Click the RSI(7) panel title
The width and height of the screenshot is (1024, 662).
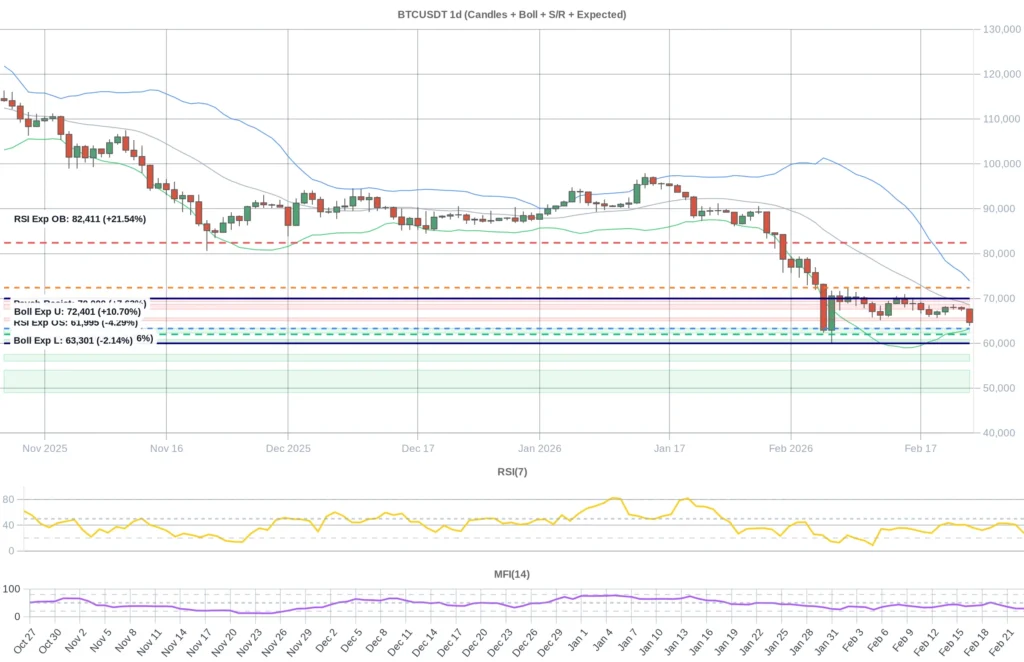pos(513,471)
